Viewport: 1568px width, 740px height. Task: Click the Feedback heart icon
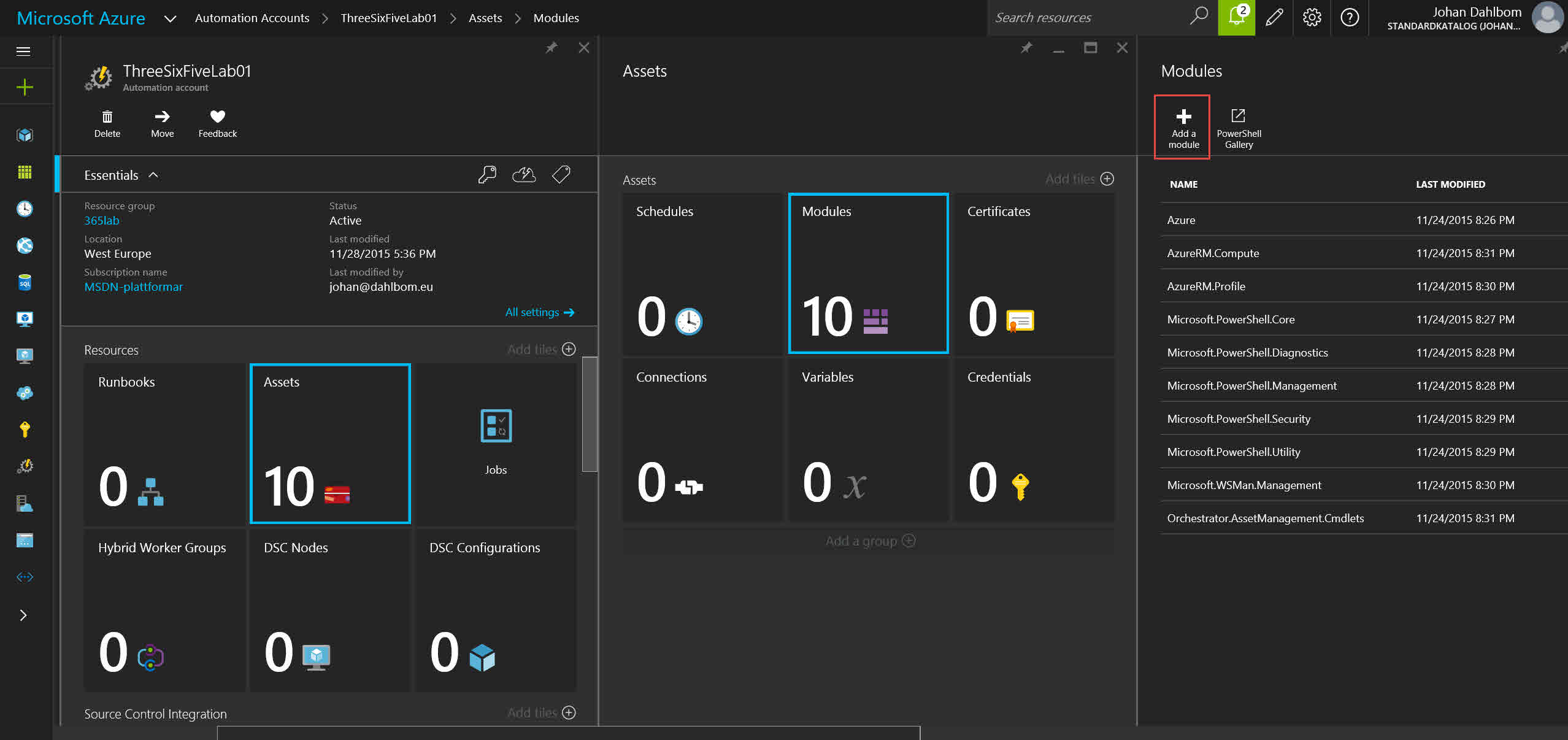click(x=217, y=117)
